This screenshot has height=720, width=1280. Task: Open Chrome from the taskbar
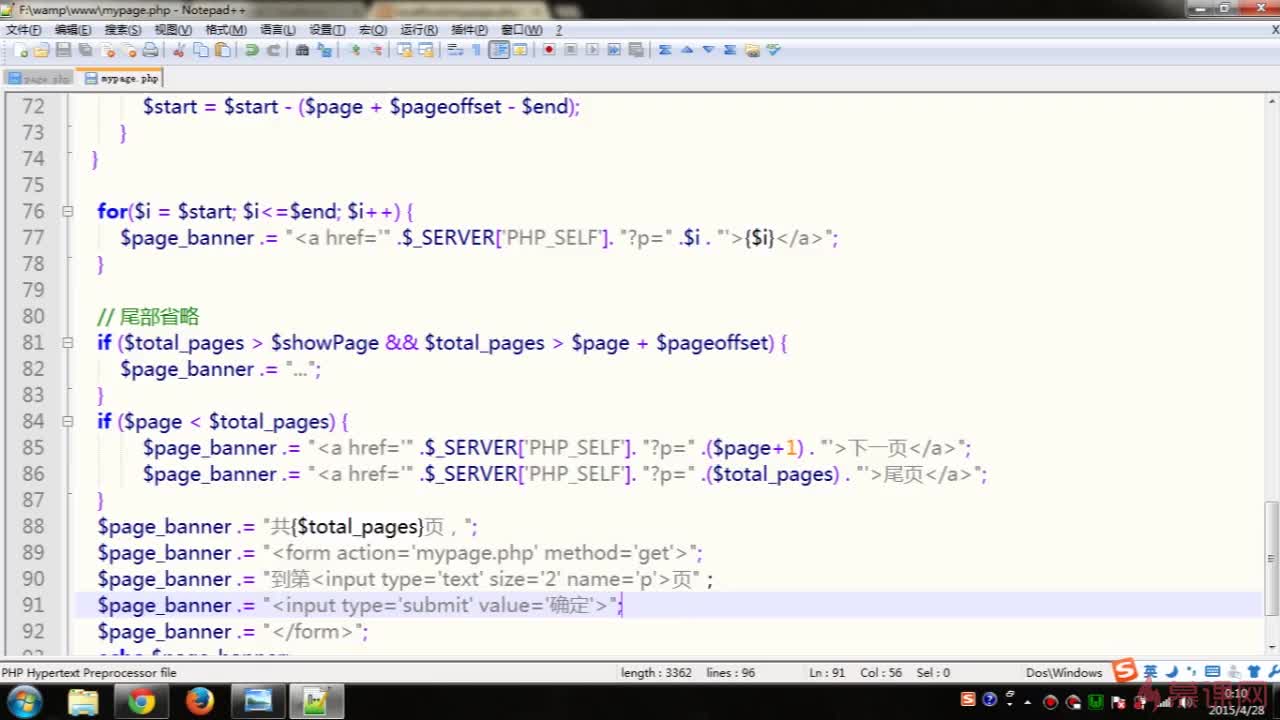(141, 702)
